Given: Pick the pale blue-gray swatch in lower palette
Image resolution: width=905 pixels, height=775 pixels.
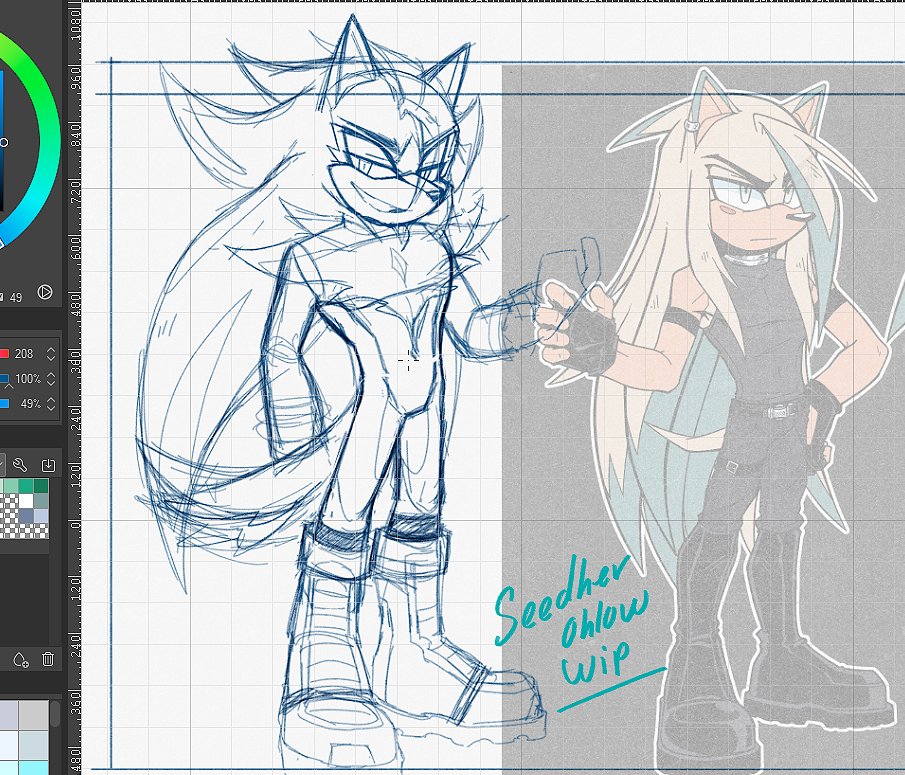Looking at the screenshot, I should pyautogui.click(x=33, y=746).
